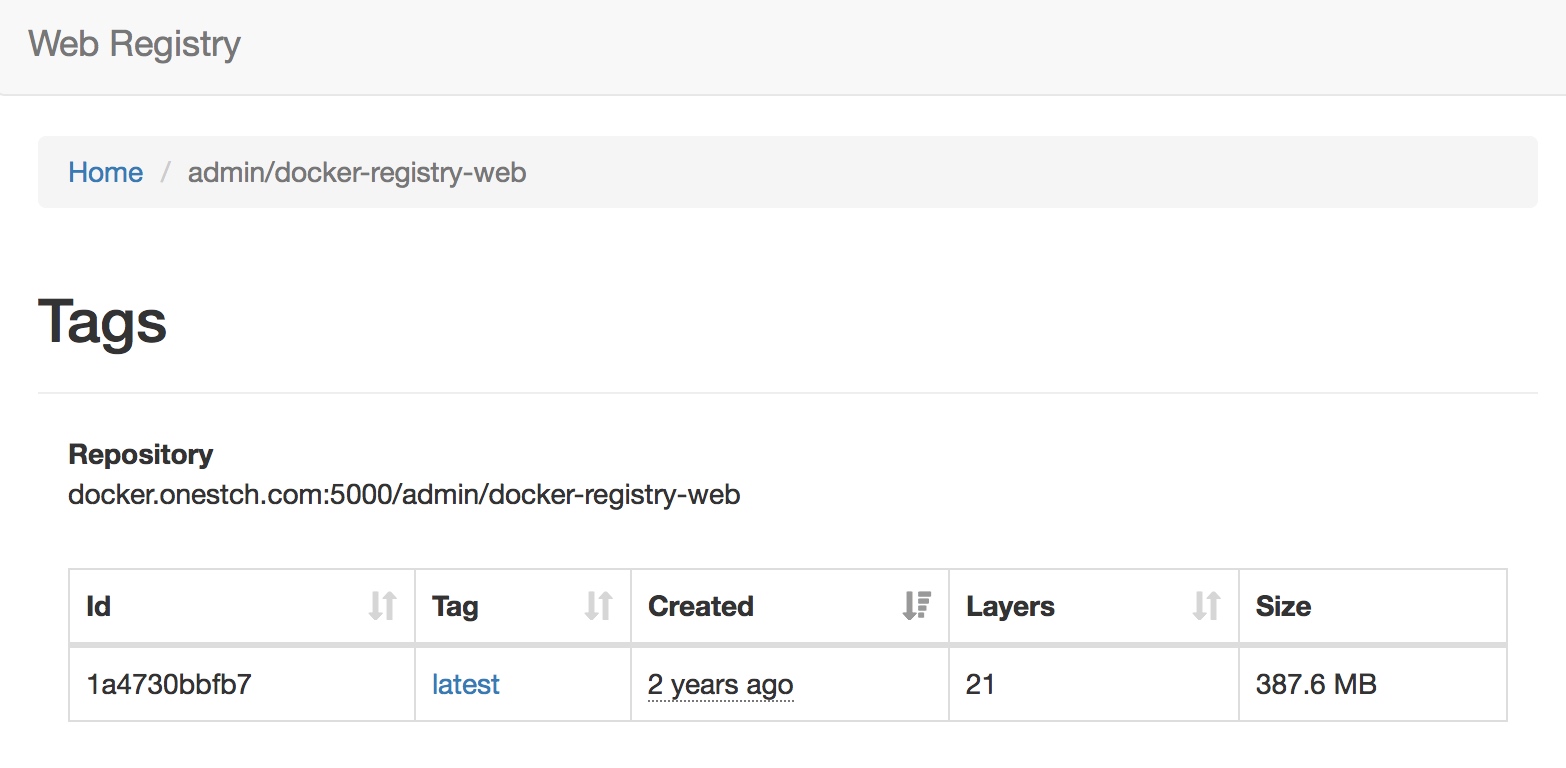Click the sort arrows icon in Tag column
1566x768 pixels.
[x=598, y=606]
